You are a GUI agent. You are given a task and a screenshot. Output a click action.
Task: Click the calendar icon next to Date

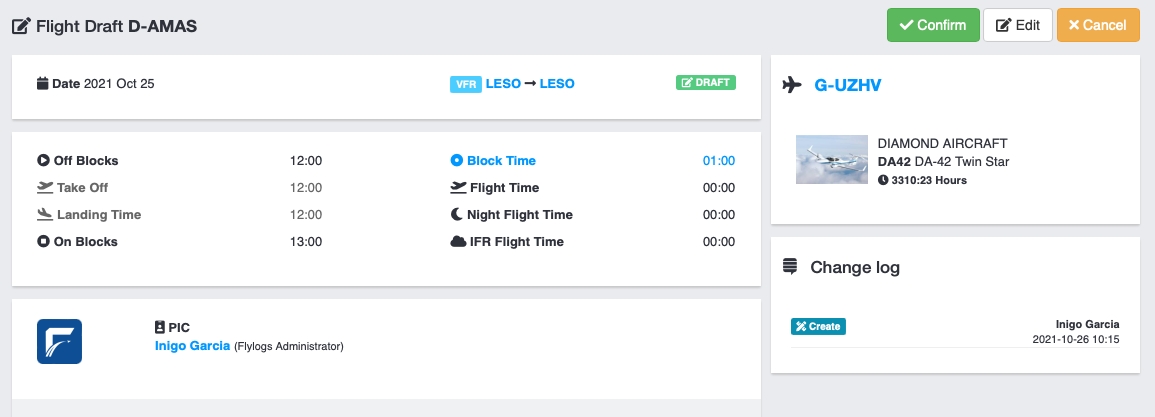pyautogui.click(x=43, y=84)
